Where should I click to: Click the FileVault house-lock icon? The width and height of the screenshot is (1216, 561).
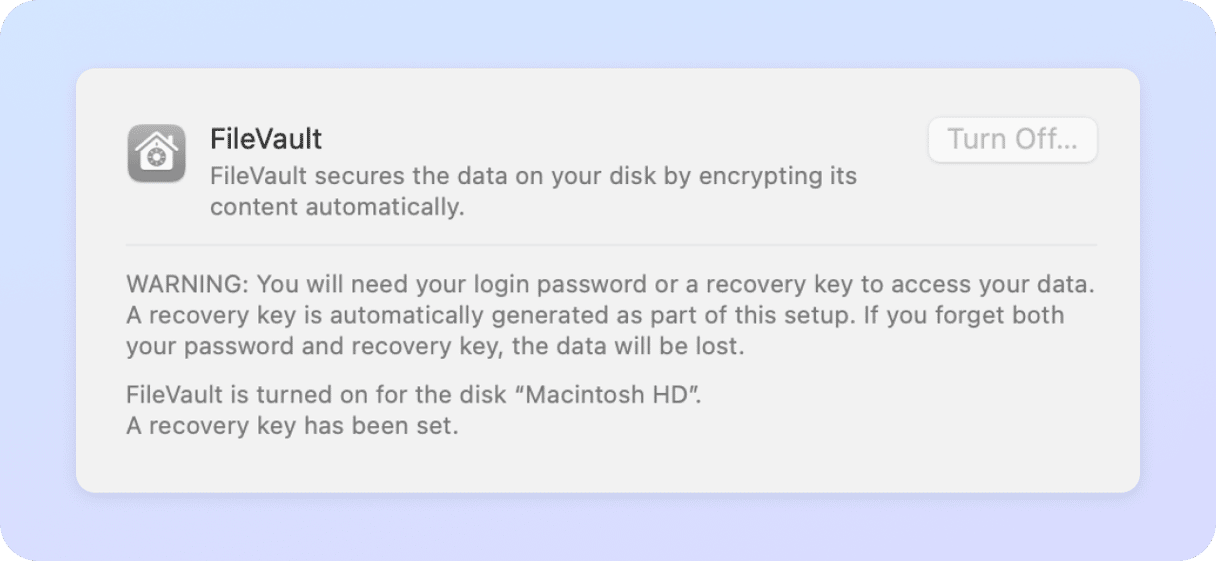pos(156,154)
